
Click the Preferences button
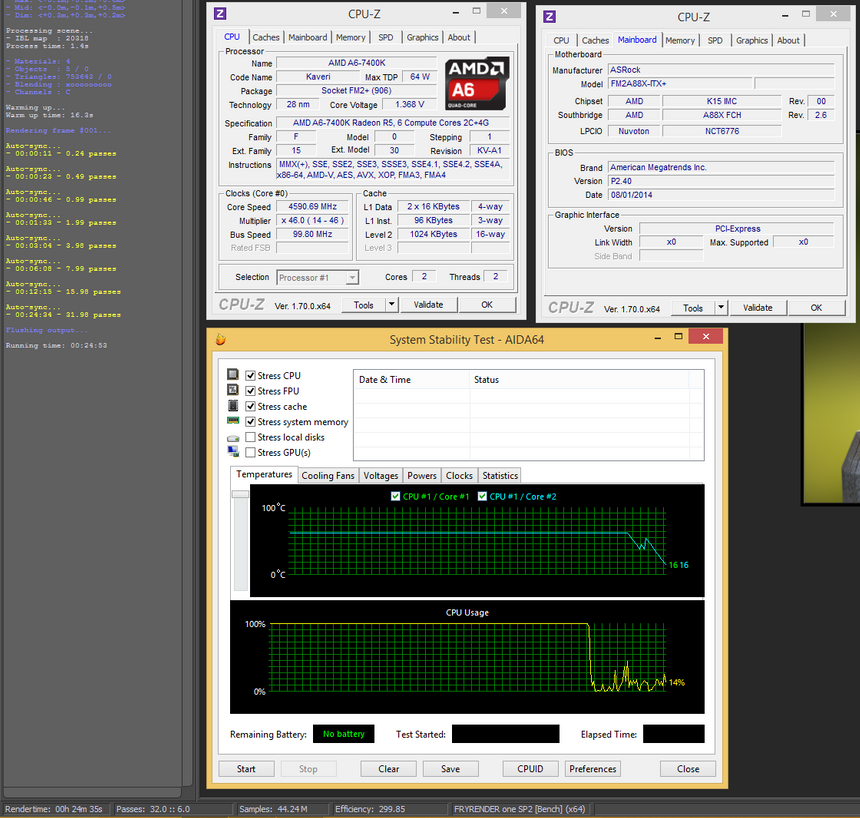pos(593,769)
